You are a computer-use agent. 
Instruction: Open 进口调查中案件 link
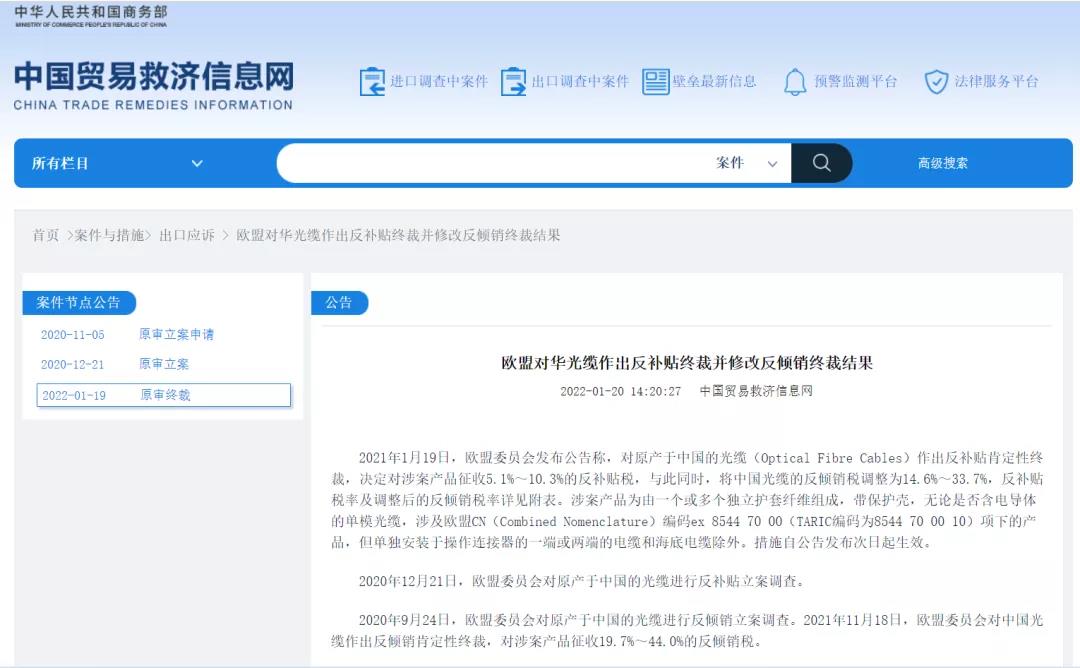tap(439, 81)
